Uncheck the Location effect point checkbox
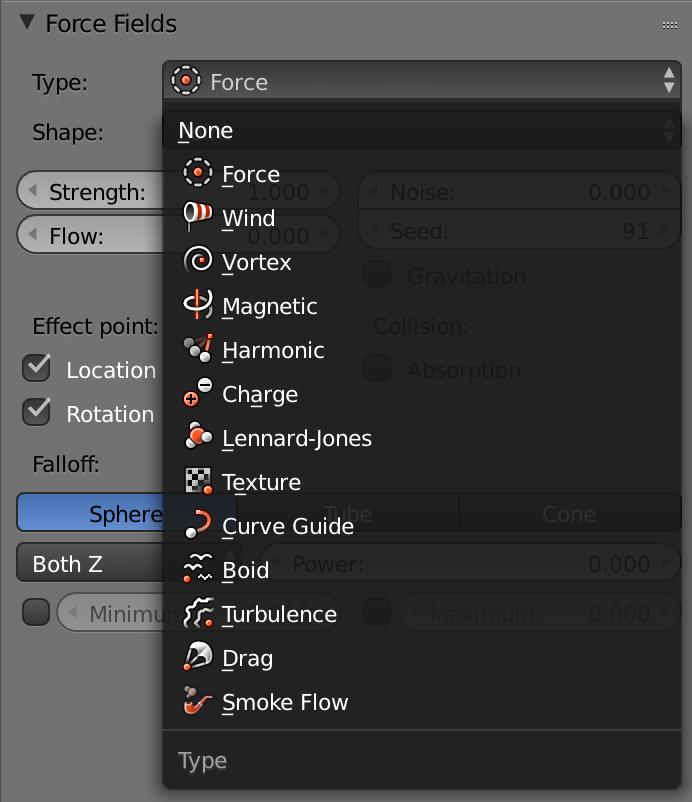The width and height of the screenshot is (692, 802). click(x=36, y=368)
